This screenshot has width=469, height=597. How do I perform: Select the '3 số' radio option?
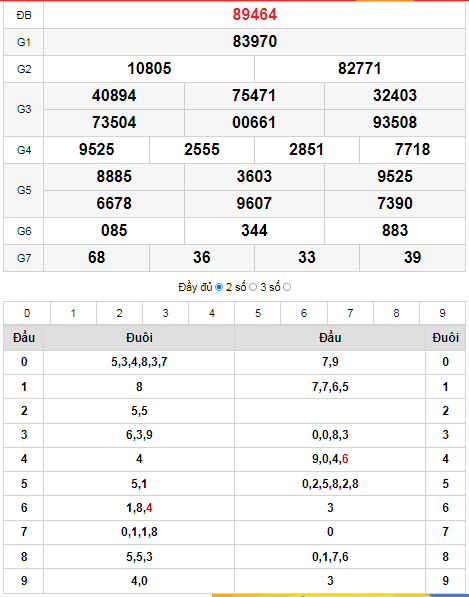click(x=287, y=287)
